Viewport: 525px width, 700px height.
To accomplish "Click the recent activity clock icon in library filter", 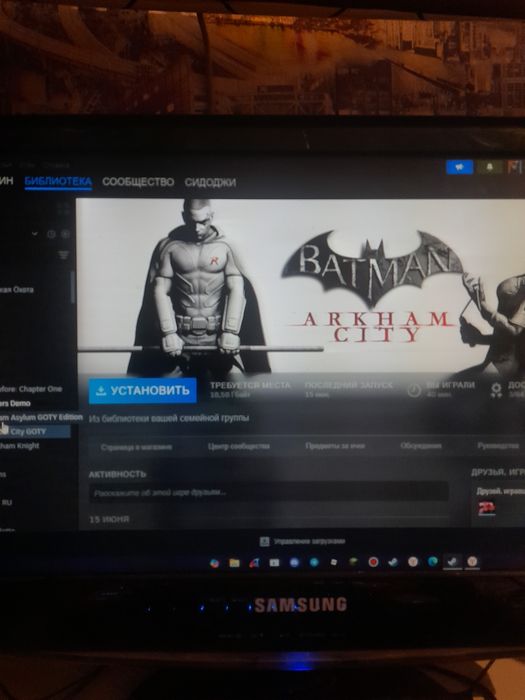I will click(x=51, y=234).
